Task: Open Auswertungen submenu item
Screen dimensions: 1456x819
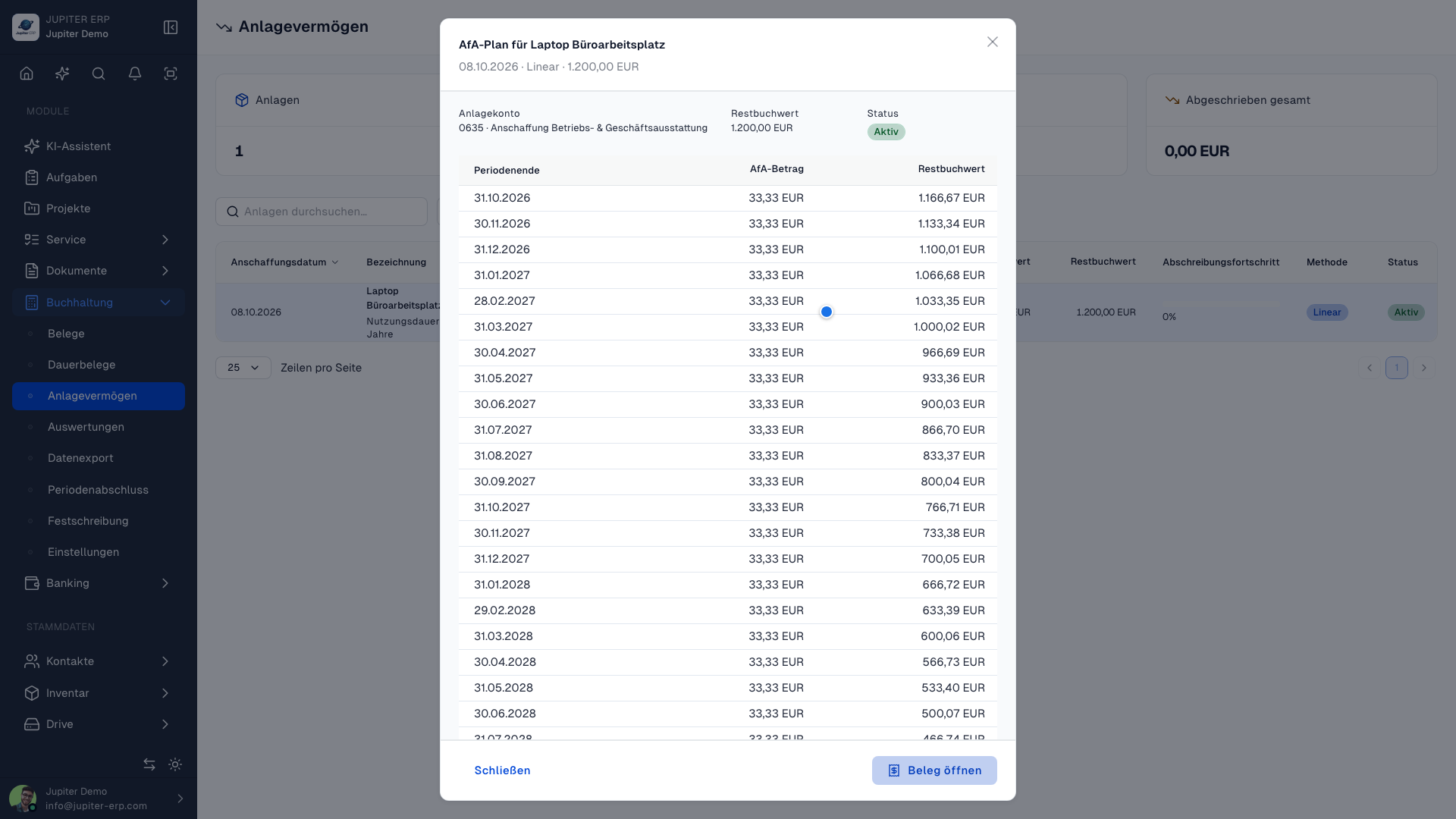Action: pyautogui.click(x=99, y=427)
